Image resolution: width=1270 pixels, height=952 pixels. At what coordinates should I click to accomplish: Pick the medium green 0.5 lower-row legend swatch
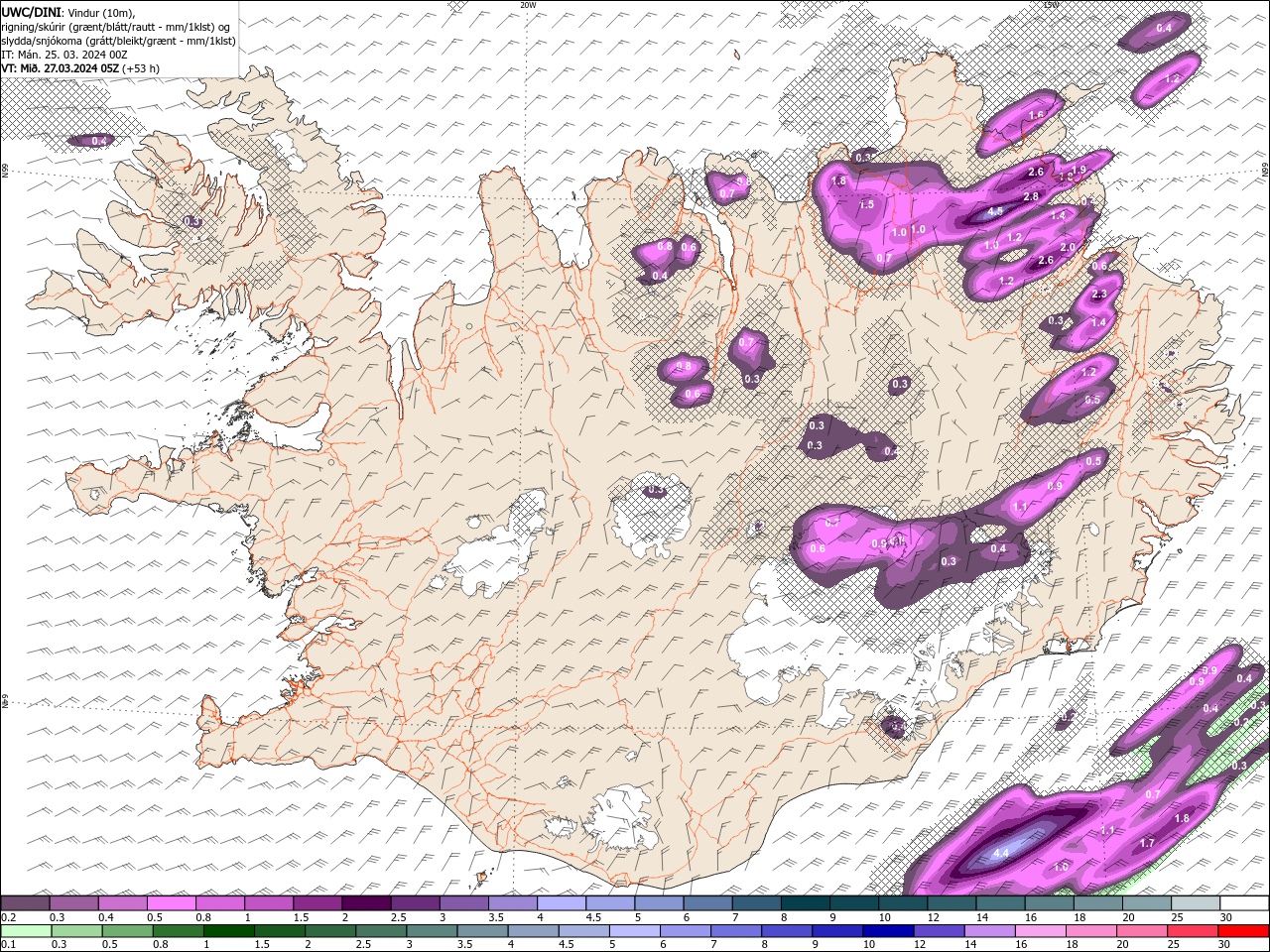click(126, 931)
